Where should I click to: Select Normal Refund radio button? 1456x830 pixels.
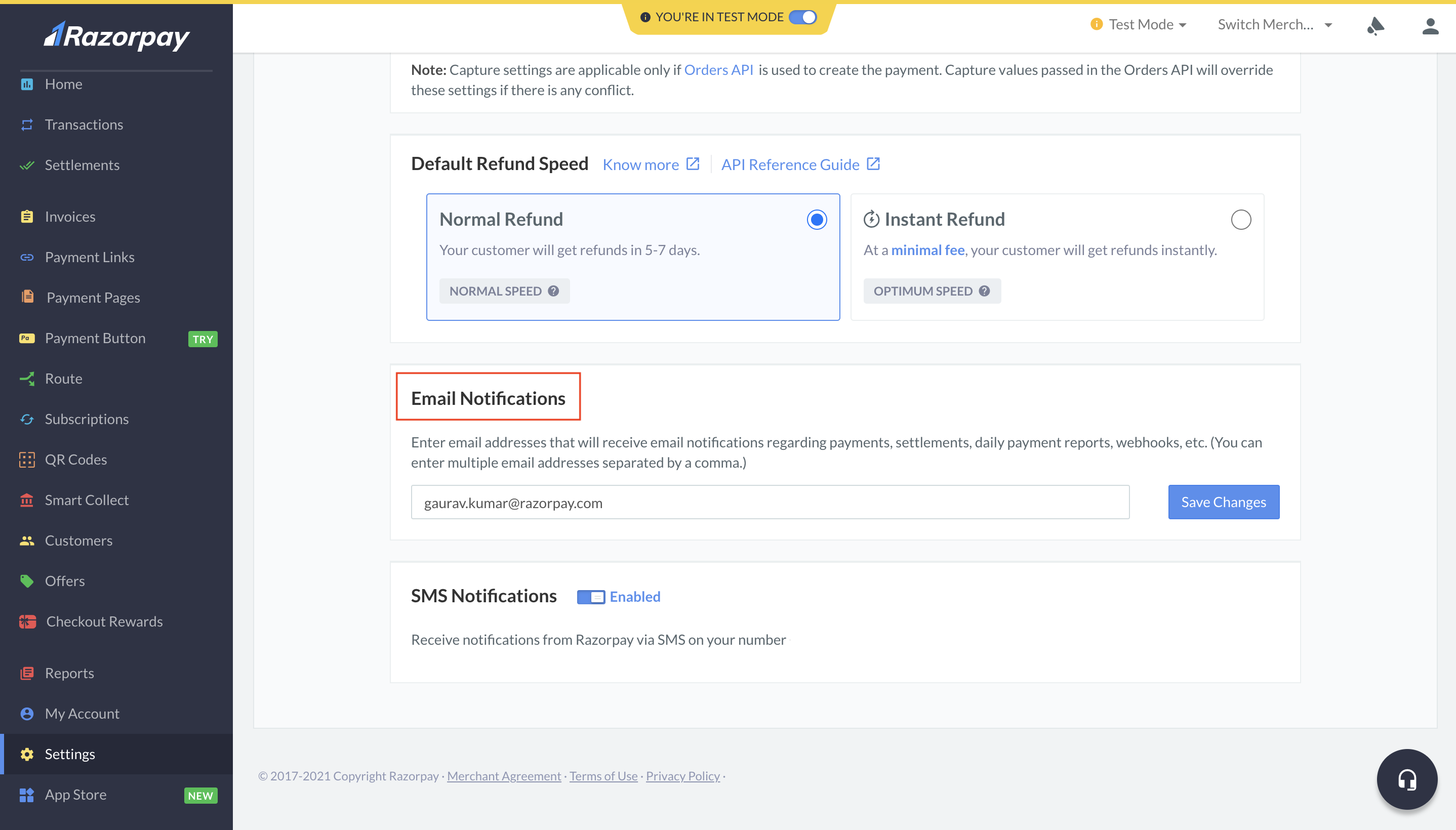817,218
